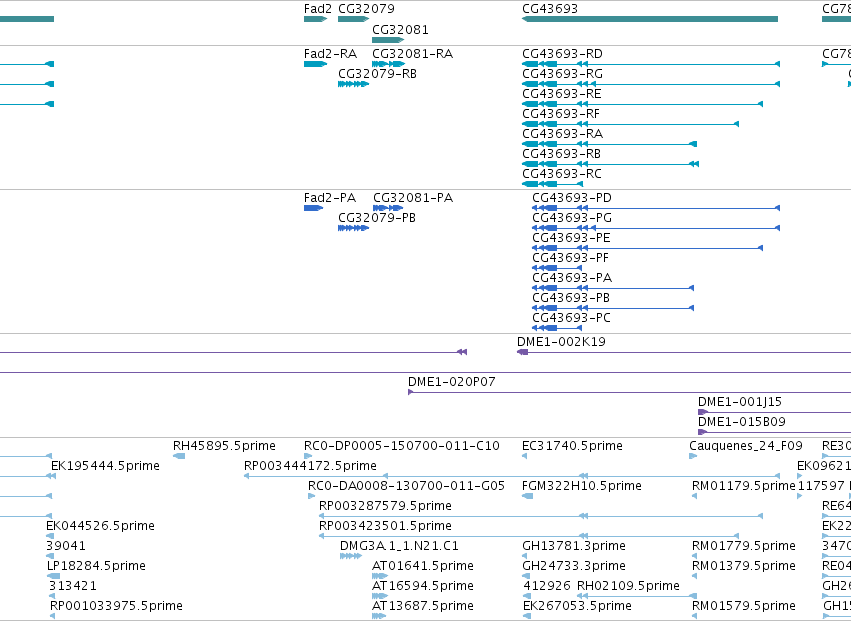Click the CG32081-RA transcript label
The image size is (851, 621).
[412, 54]
